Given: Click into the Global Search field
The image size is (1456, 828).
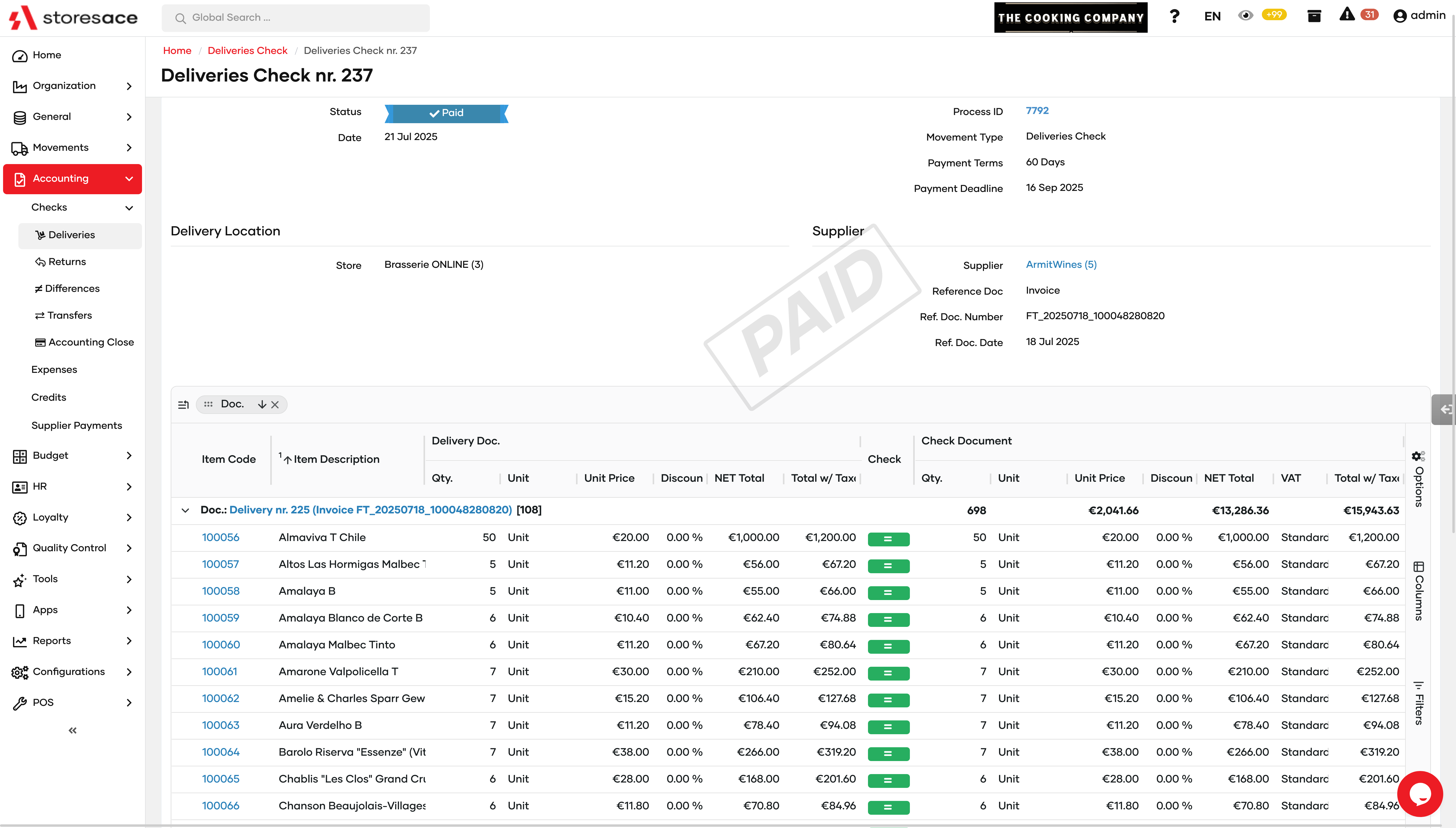Looking at the screenshot, I should [x=296, y=18].
